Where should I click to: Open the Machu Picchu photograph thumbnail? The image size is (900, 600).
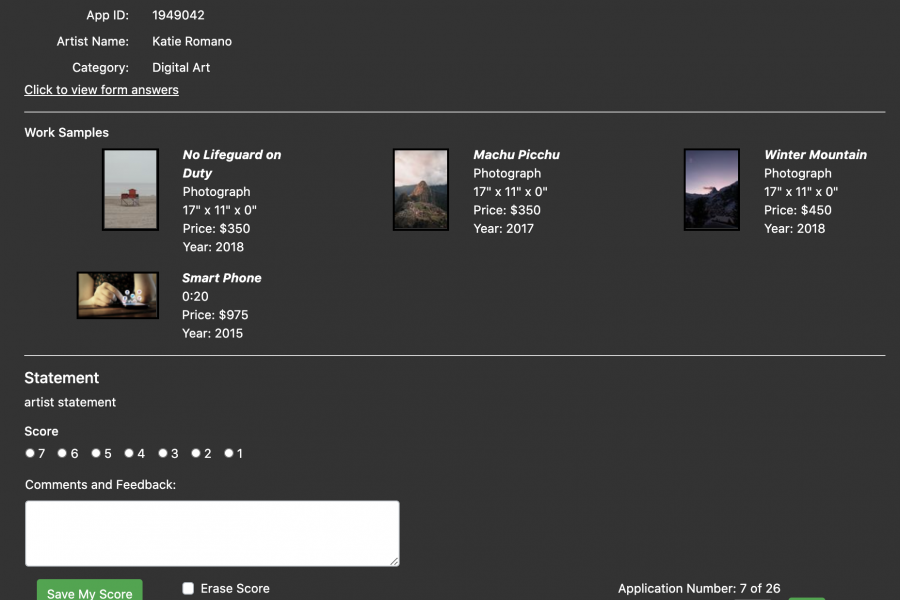click(x=421, y=189)
